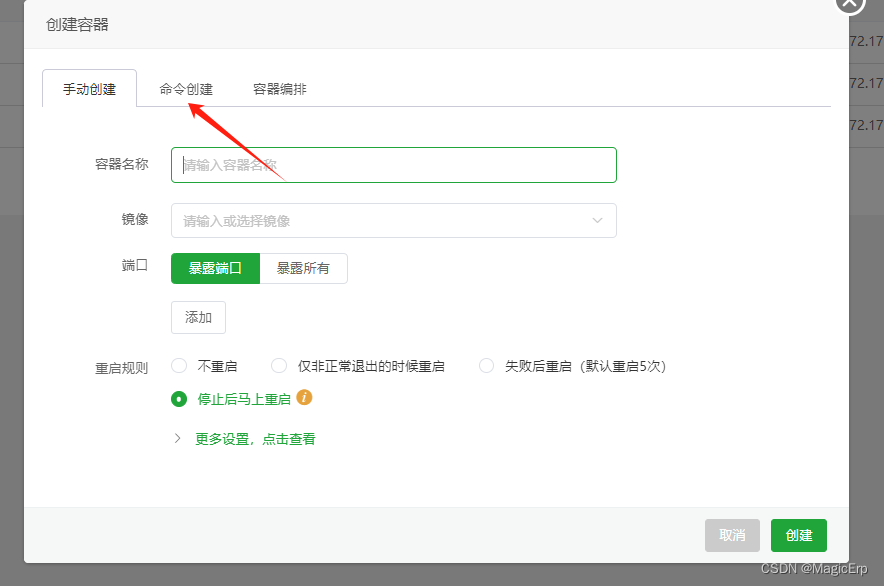Select the 手动创建 tab
The height and width of the screenshot is (586, 884).
[89, 88]
